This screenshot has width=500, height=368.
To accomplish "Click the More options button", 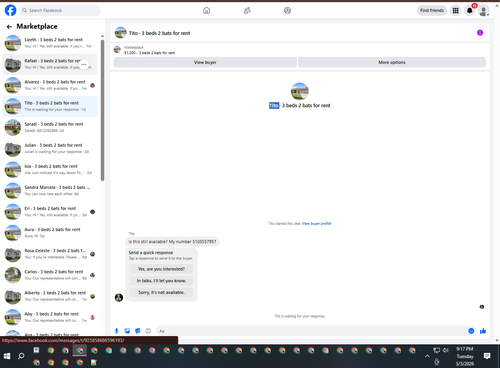I will click(392, 62).
